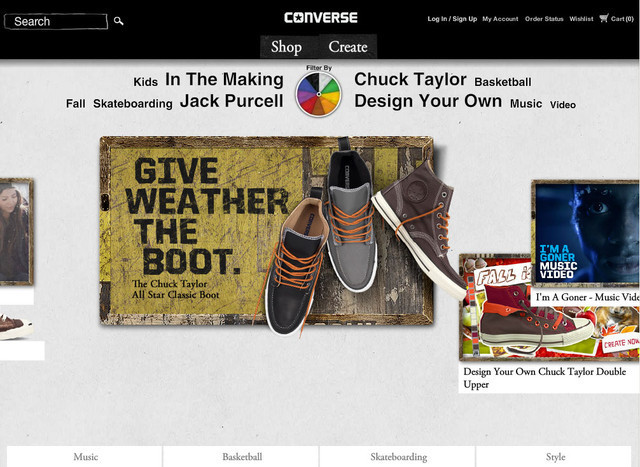The width and height of the screenshot is (640, 467).
Task: Open Design Your Own Chuck Taylor Double Upper
Action: click(x=544, y=378)
